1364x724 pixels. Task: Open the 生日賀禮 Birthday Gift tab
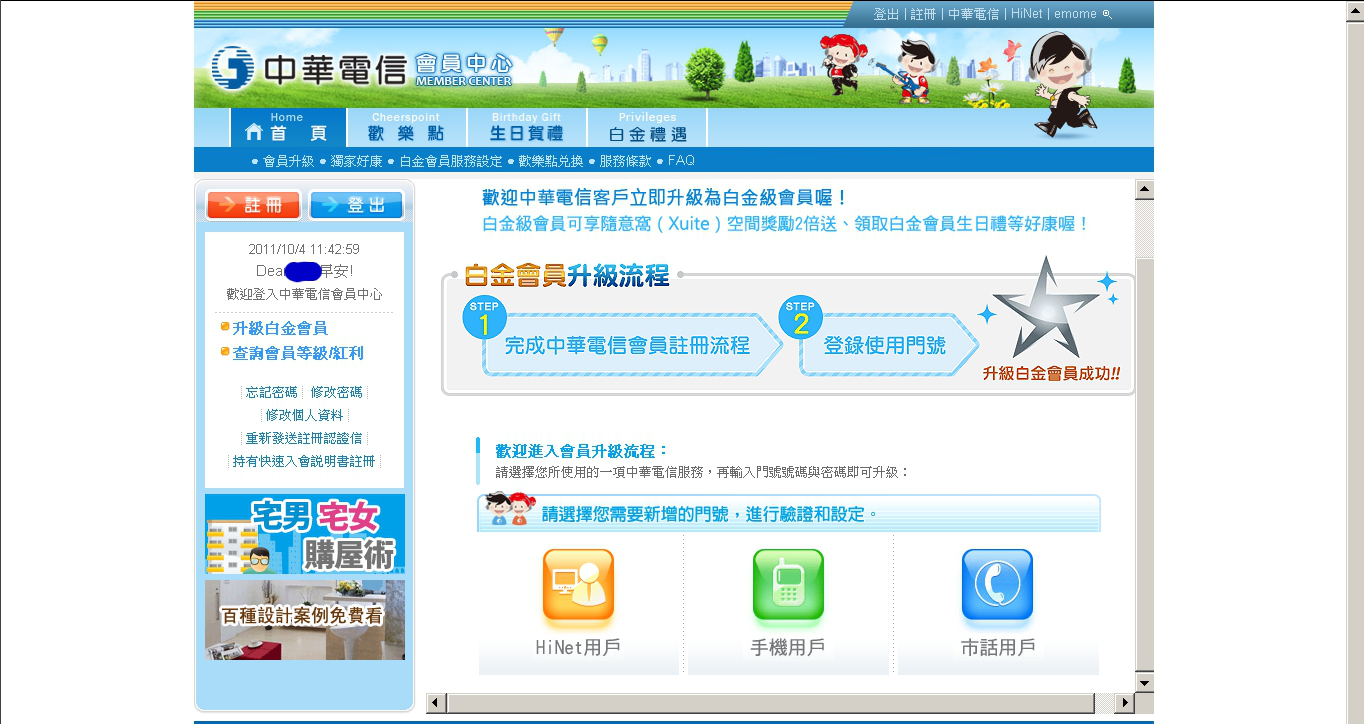[x=526, y=127]
